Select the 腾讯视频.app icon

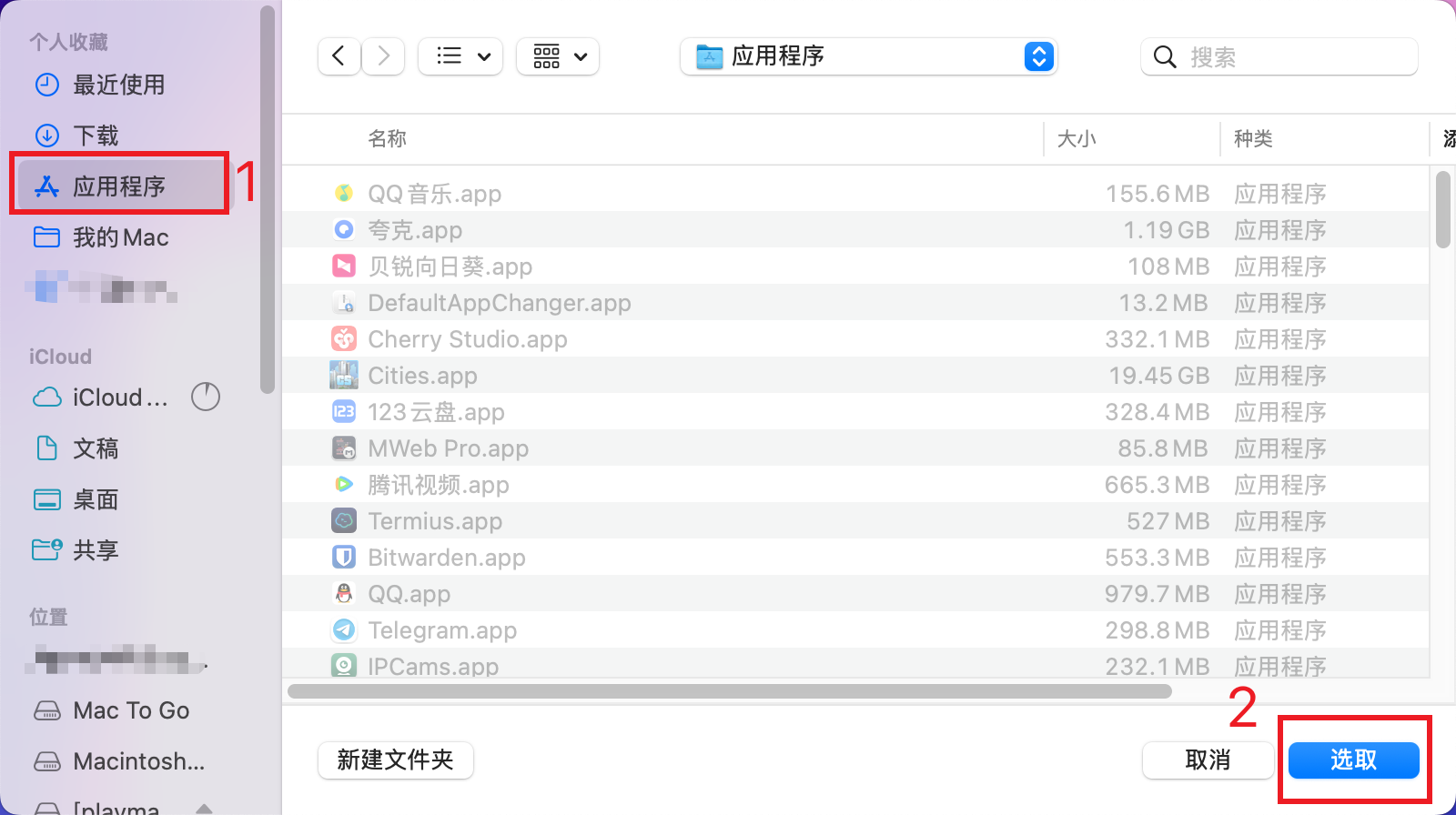pyautogui.click(x=344, y=484)
